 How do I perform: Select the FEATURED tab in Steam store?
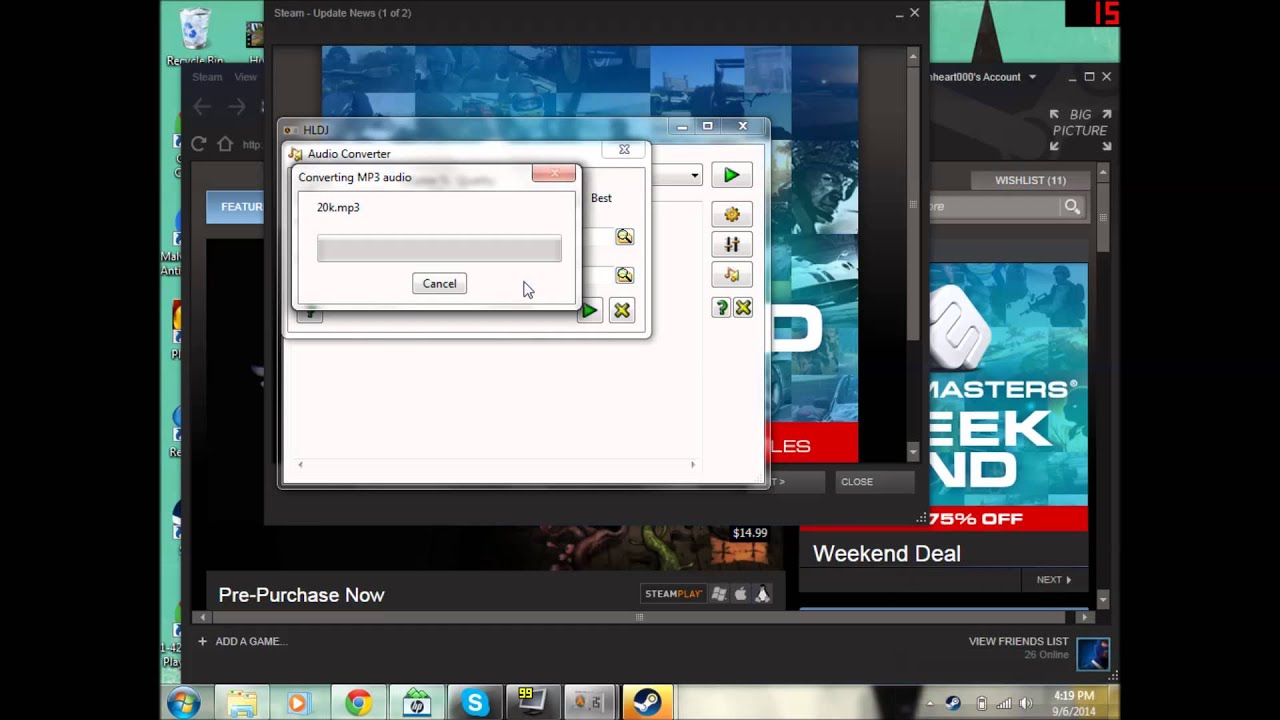click(x=235, y=207)
